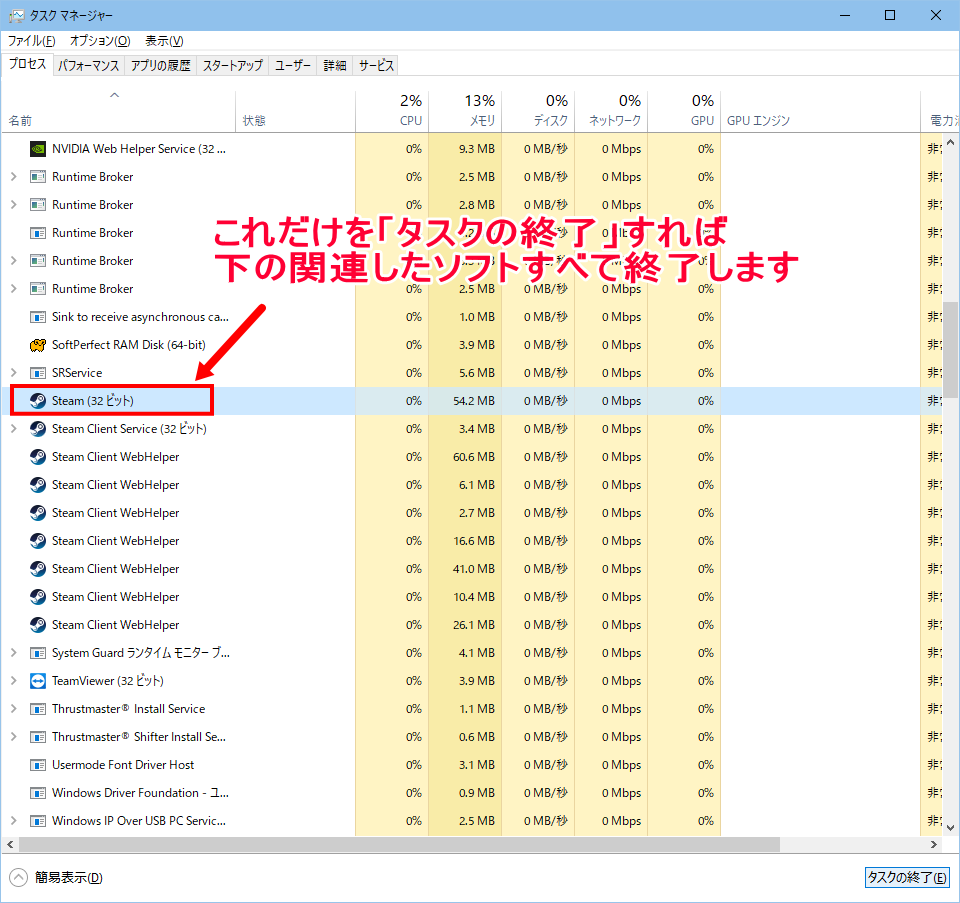Click the vertical scrollbar thumb

click(950, 349)
